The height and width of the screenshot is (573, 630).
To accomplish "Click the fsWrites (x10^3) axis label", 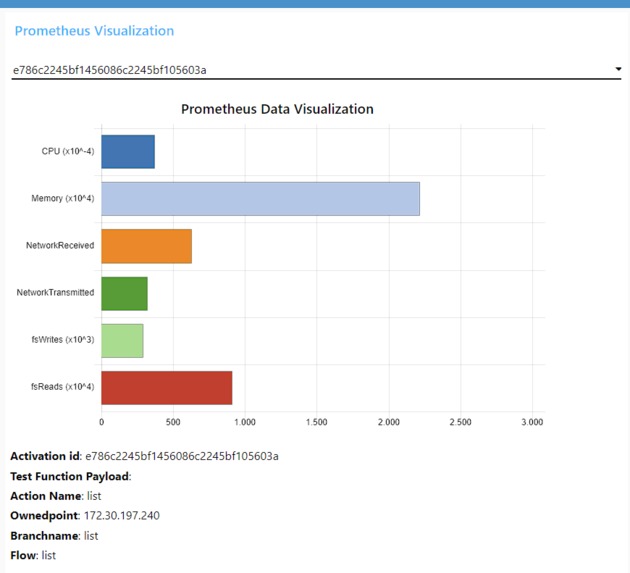I will coord(63,340).
